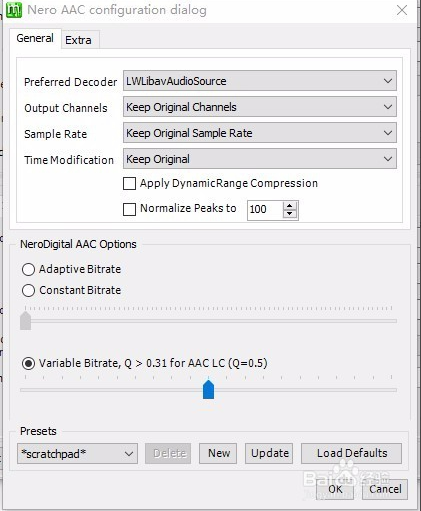Viewport: 421px width, 511px height.
Task: Choose the Constant Bitrate radio option
Action: (28, 290)
